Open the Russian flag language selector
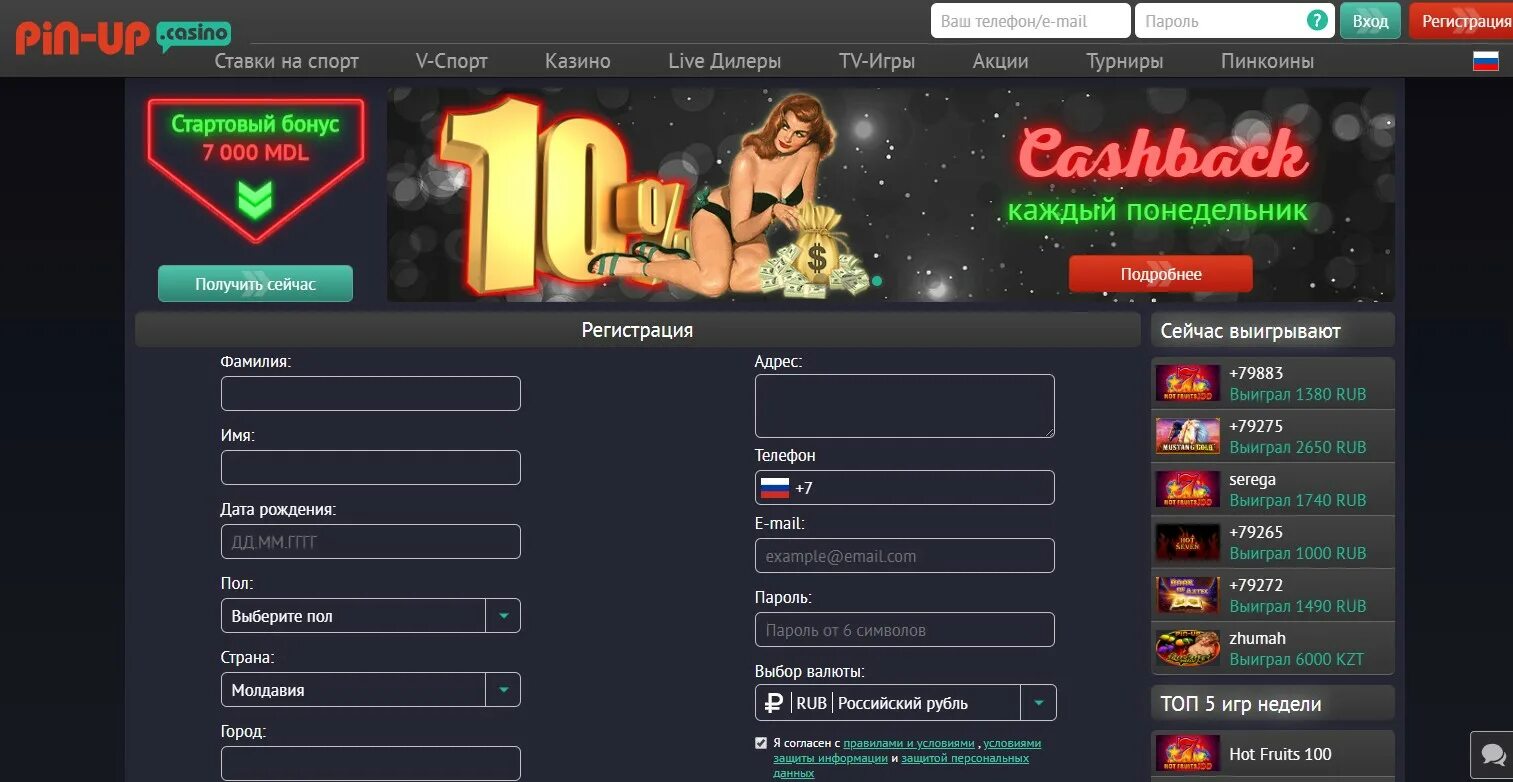This screenshot has width=1513, height=782. [1485, 61]
